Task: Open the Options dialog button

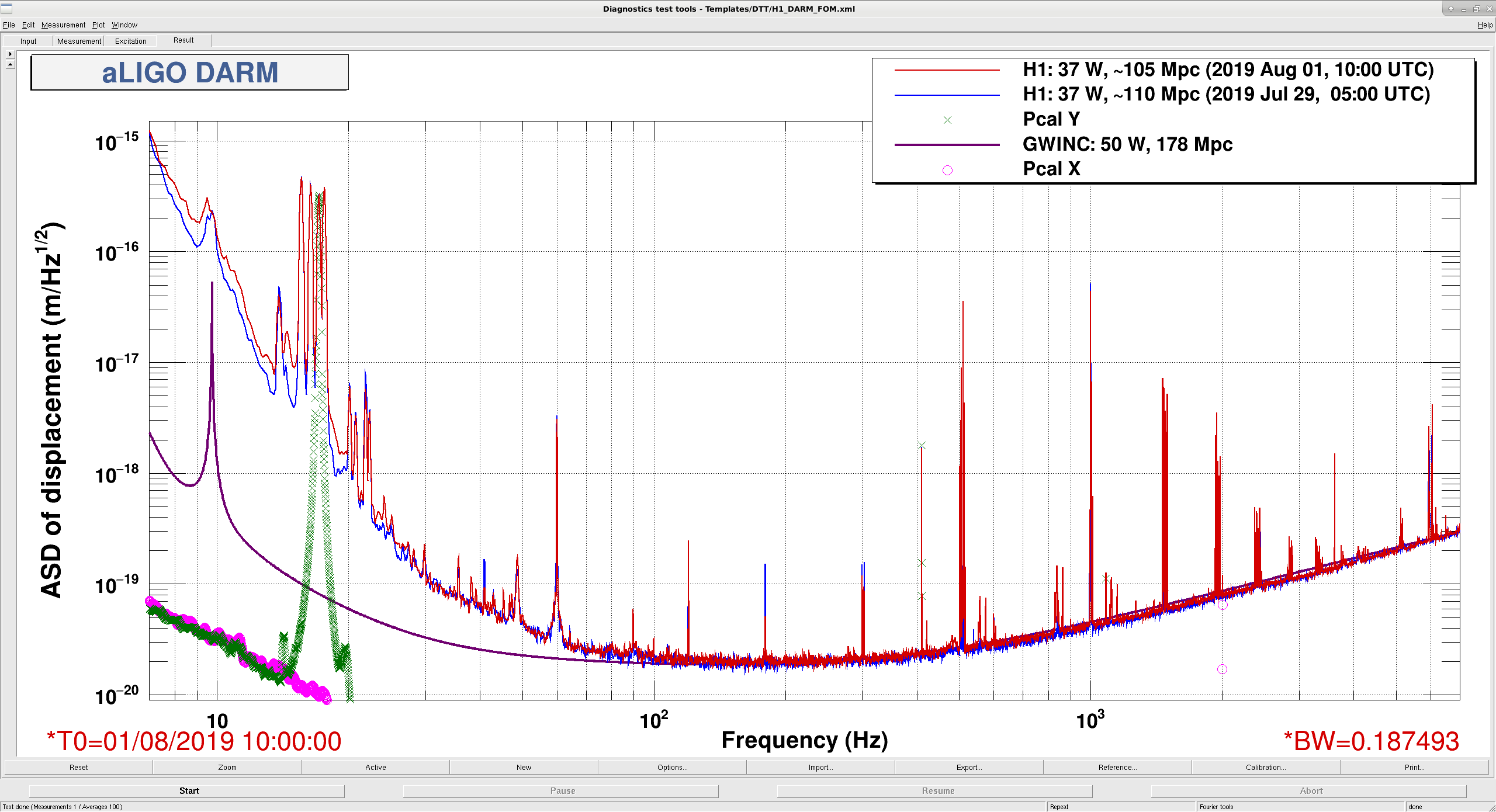Action: point(672,767)
